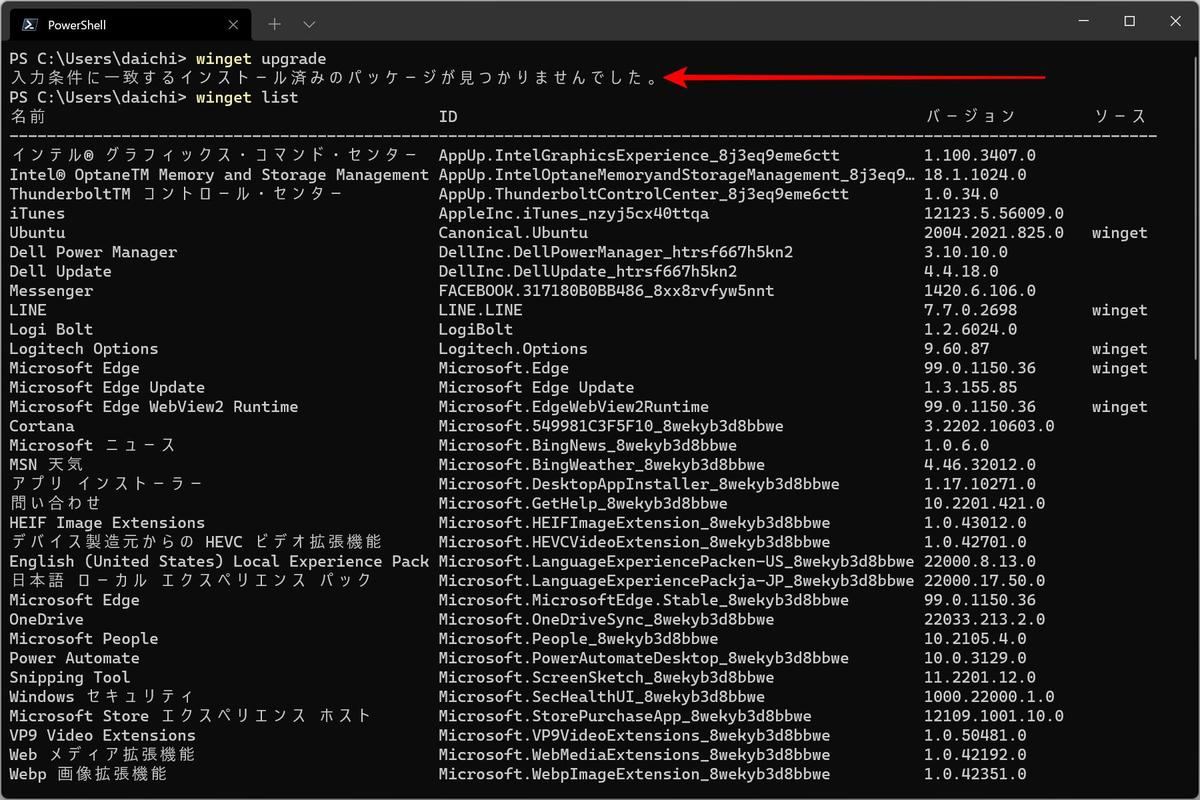Click the Snipping Tool package name

pos(70,678)
